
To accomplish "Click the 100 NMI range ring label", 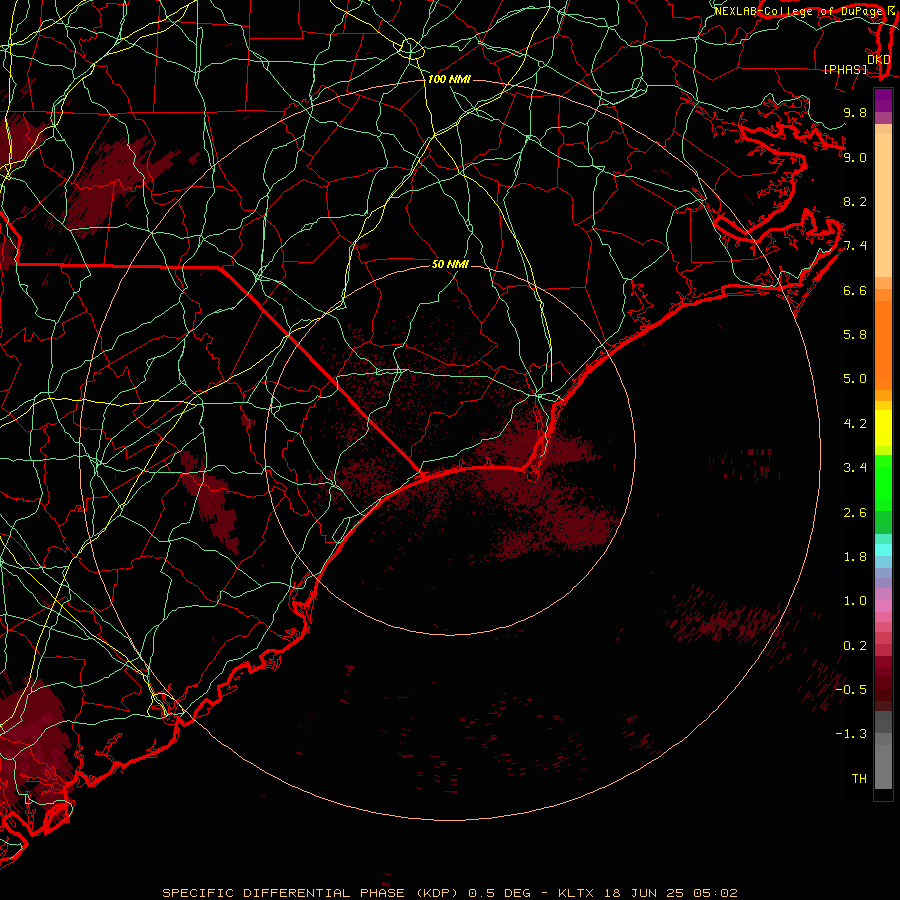I will point(449,79).
